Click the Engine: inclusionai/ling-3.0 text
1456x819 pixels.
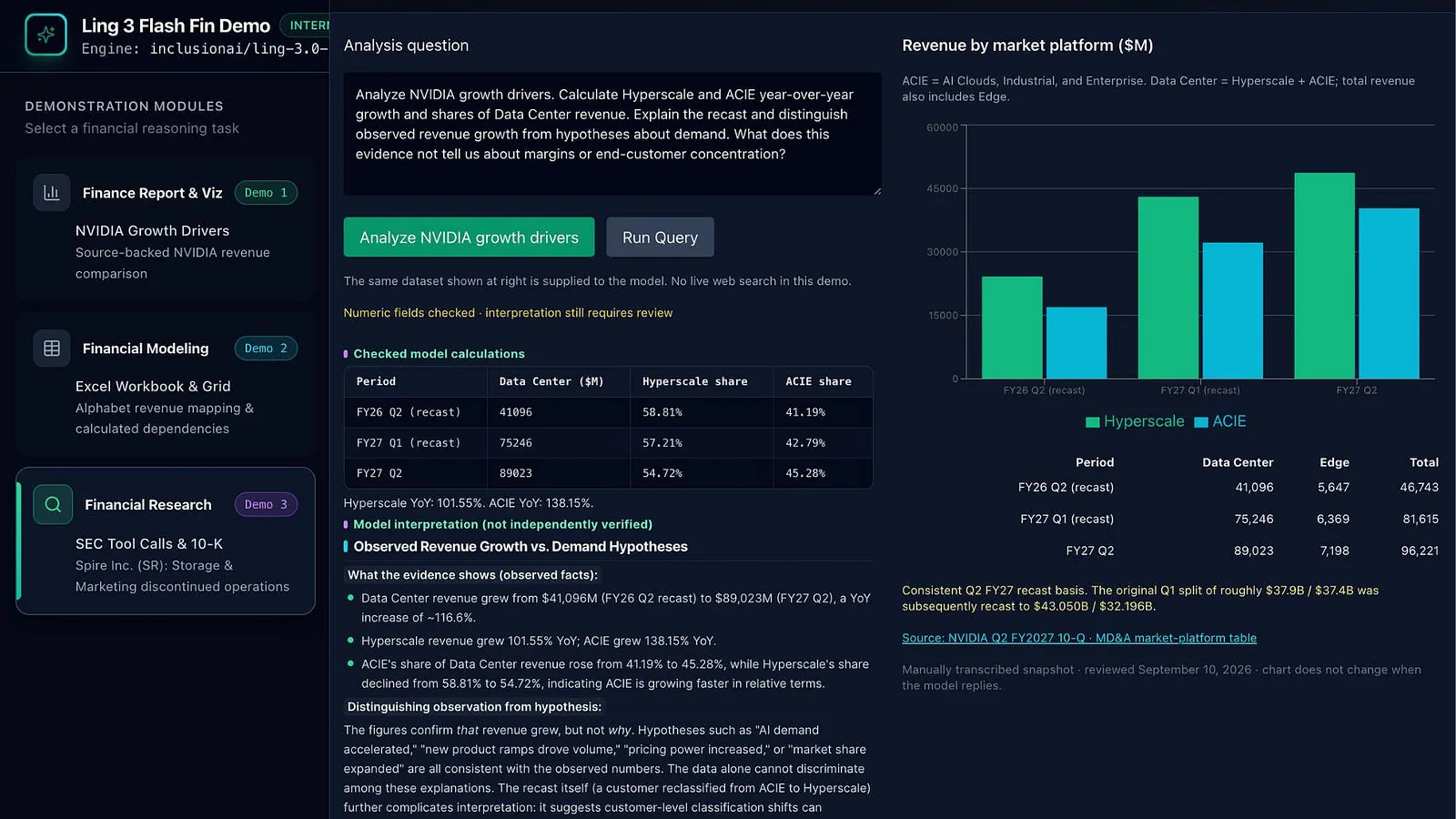pyautogui.click(x=205, y=49)
